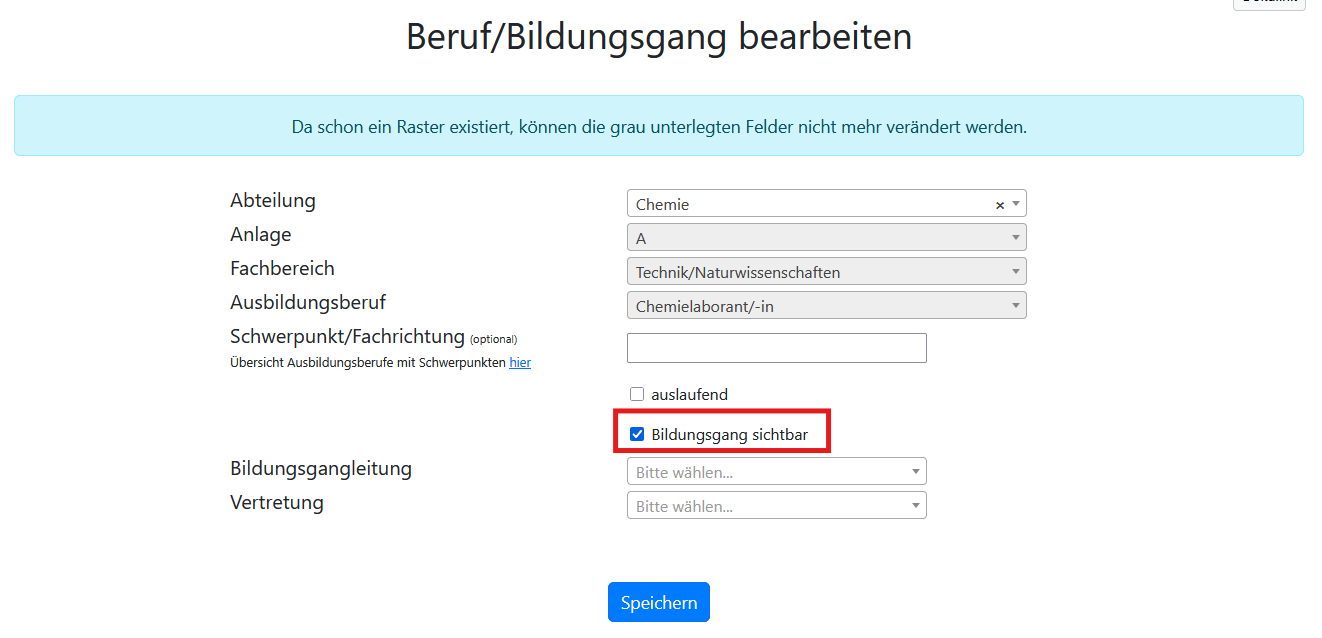1322x638 pixels.
Task: Uncheck the Bildungsgang sichtbar checkbox
Action: [x=637, y=434]
